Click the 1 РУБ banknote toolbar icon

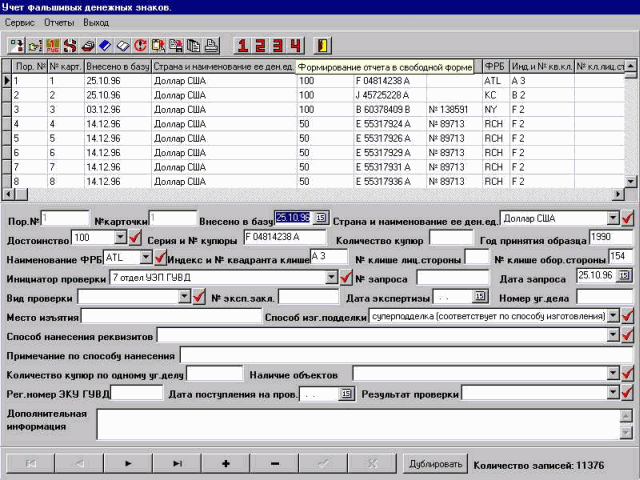click(x=52, y=45)
